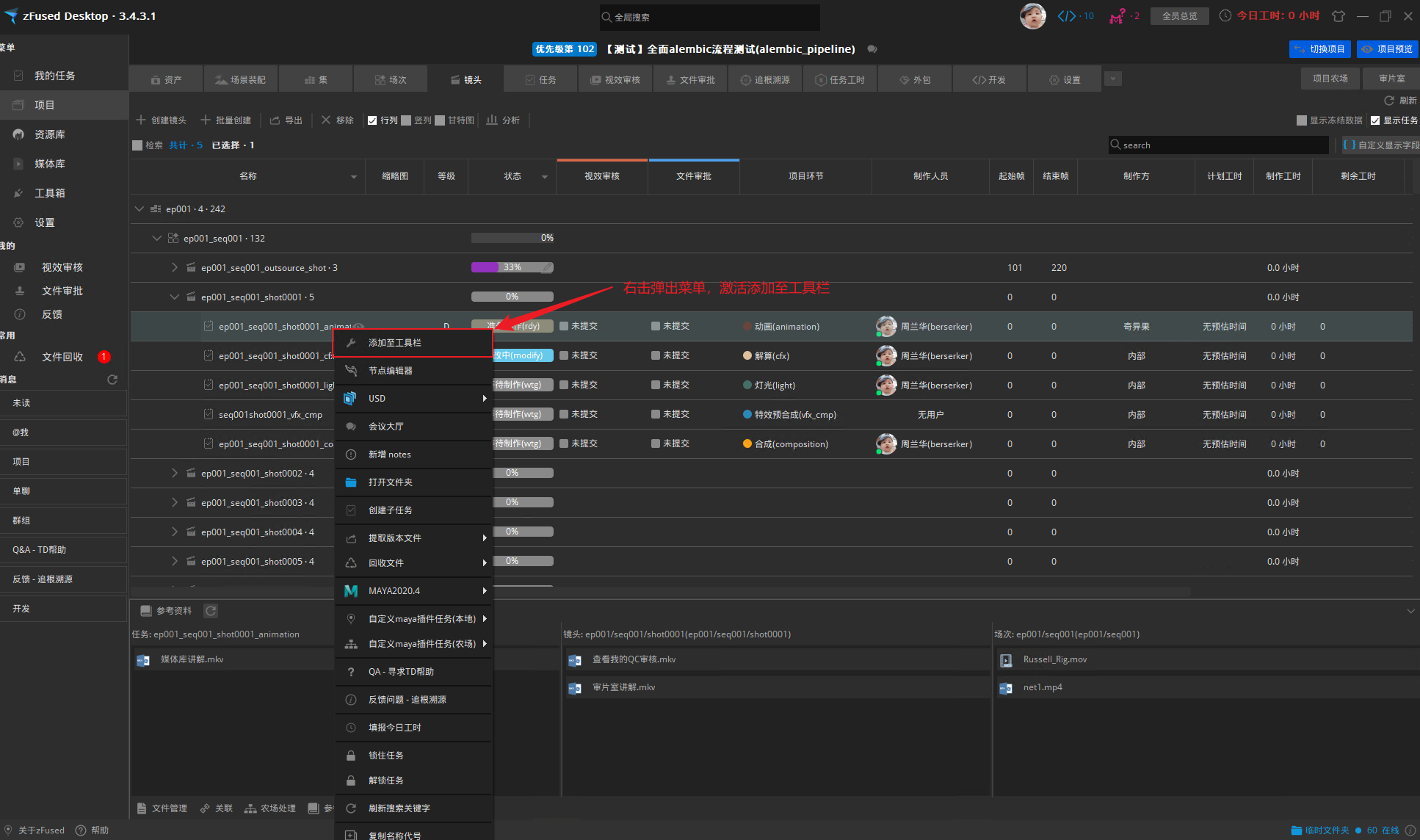The height and width of the screenshot is (840, 1420).
Task: Click the 切换项目 button
Action: click(1320, 49)
